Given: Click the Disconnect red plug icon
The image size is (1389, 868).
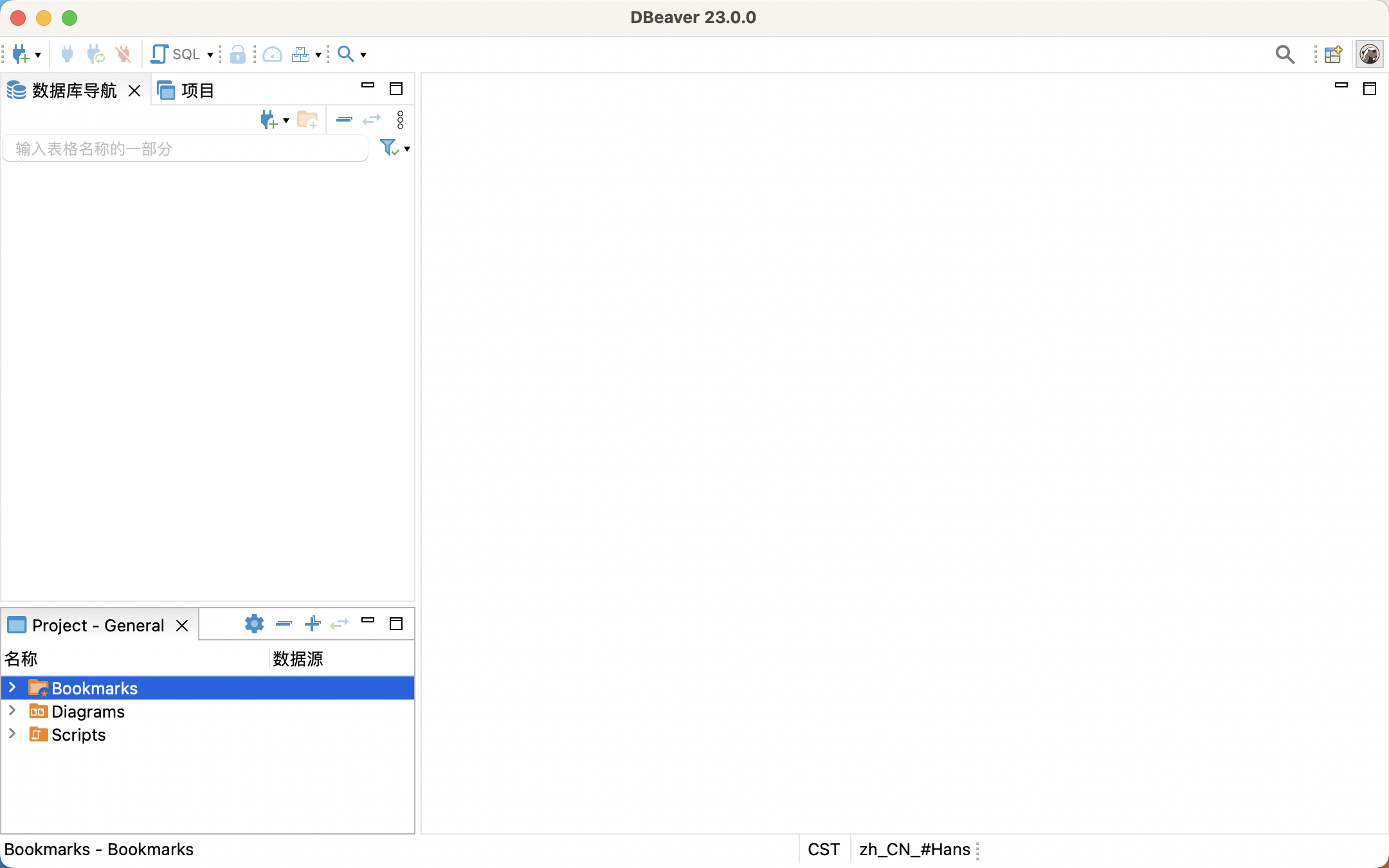Looking at the screenshot, I should tap(123, 55).
